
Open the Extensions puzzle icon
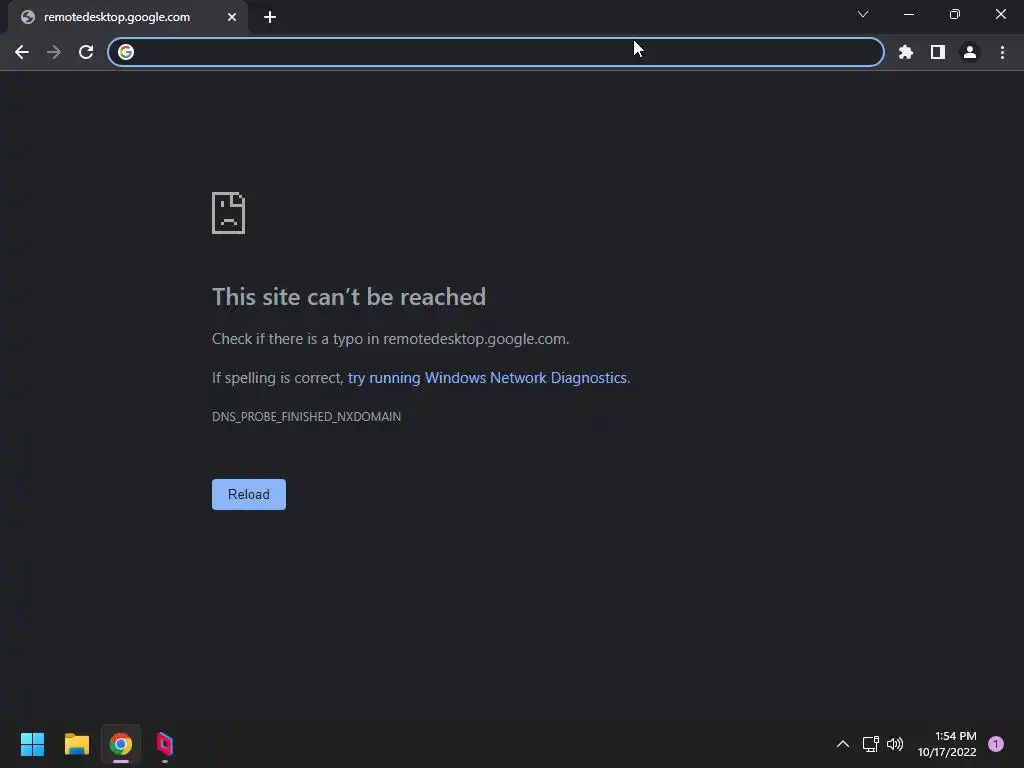click(906, 52)
